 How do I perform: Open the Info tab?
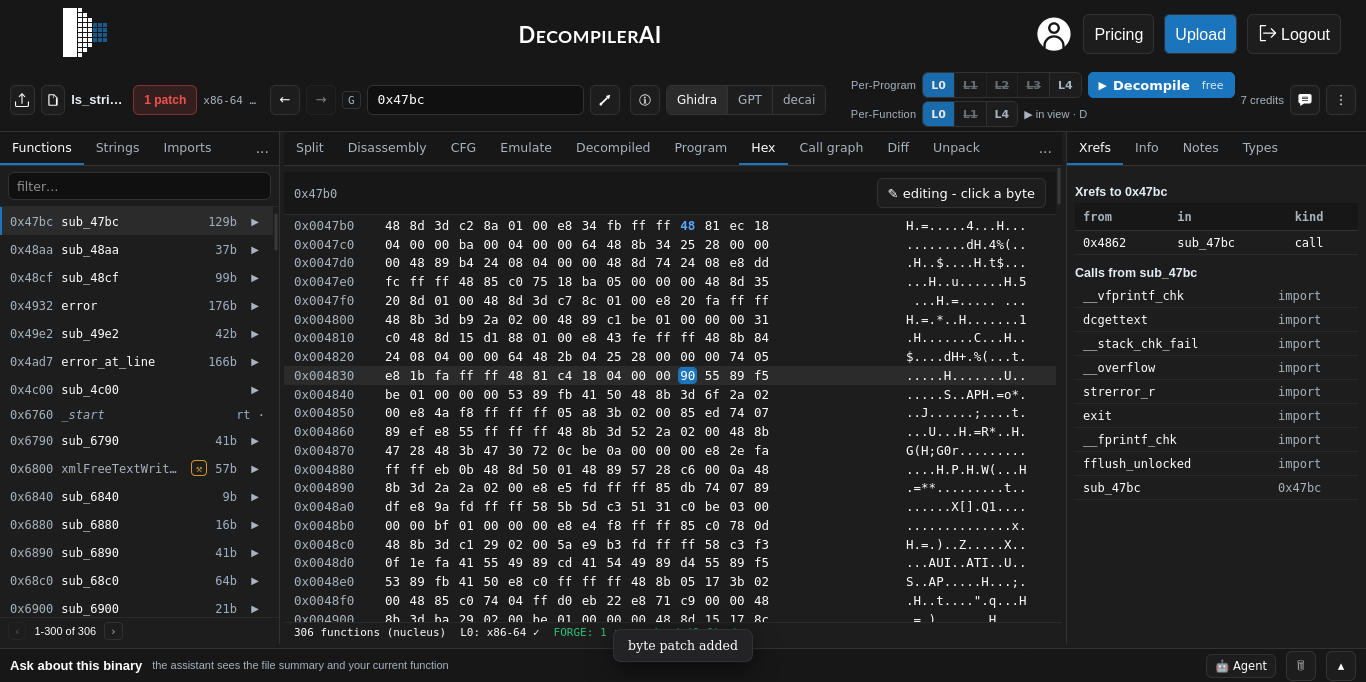point(1146,148)
